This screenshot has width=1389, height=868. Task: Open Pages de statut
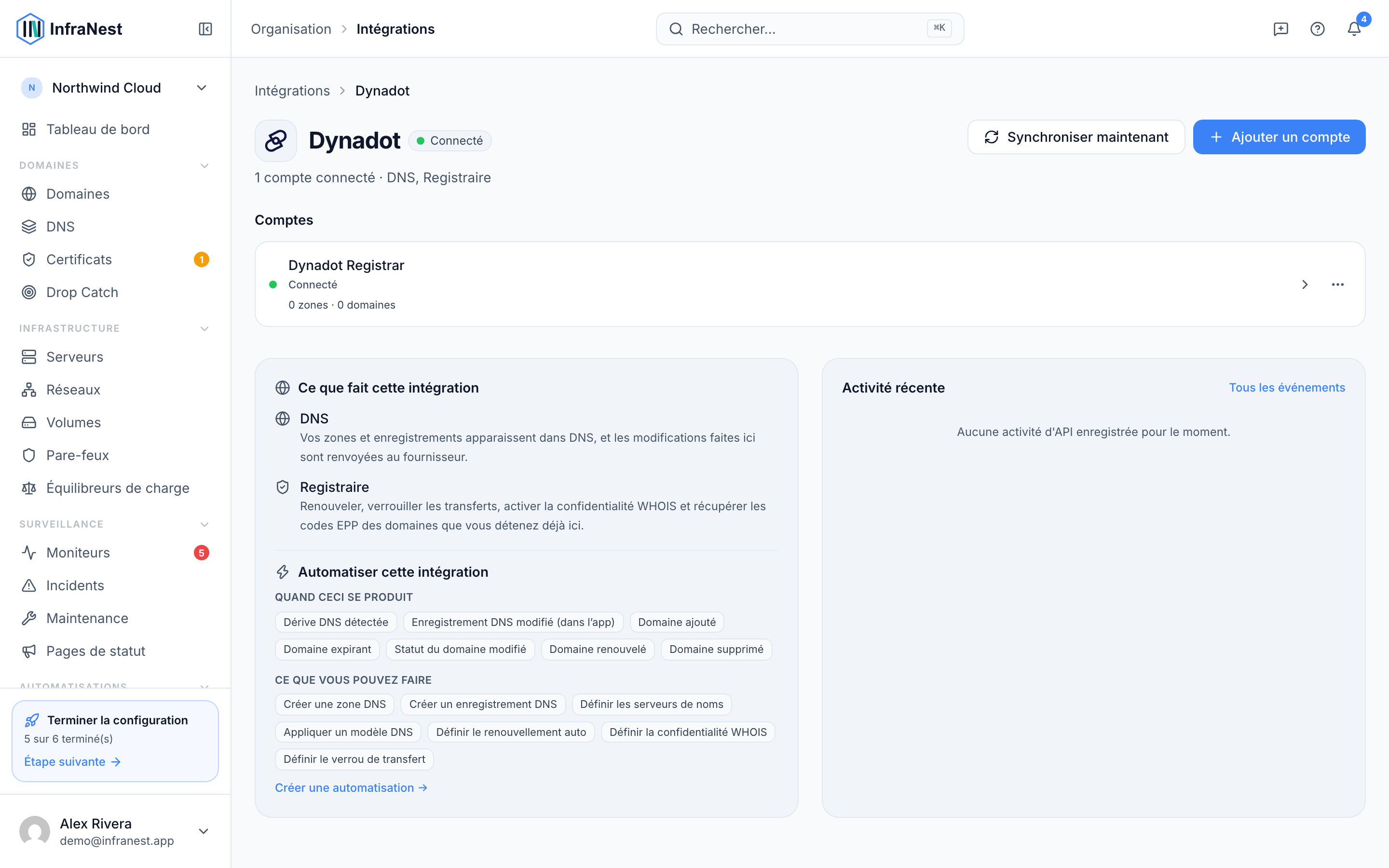[115, 651]
